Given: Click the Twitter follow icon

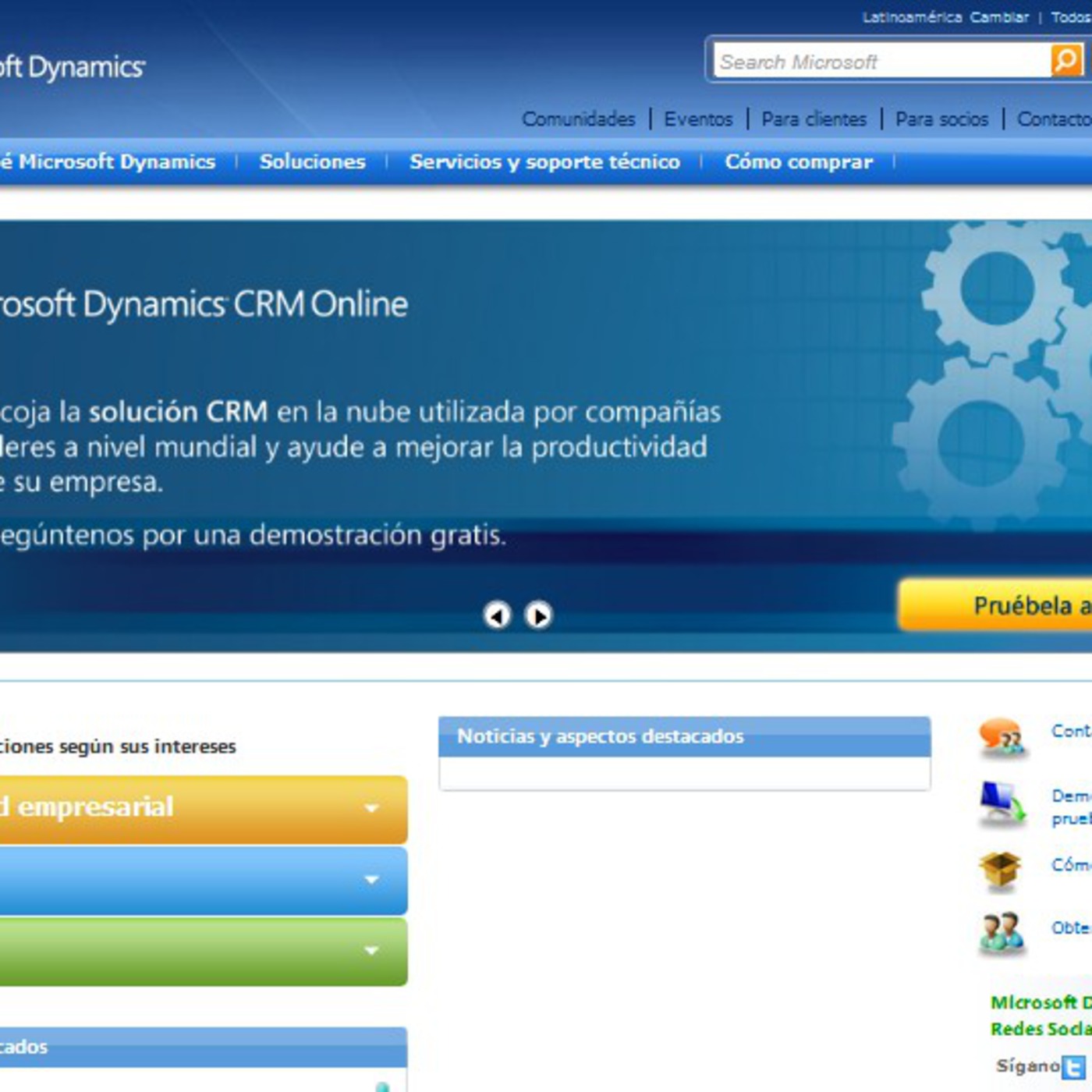Looking at the screenshot, I should click(1075, 1066).
